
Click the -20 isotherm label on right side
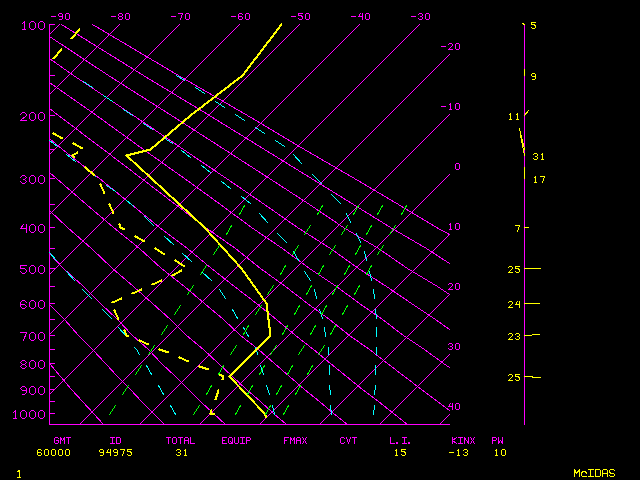[x=451, y=47]
